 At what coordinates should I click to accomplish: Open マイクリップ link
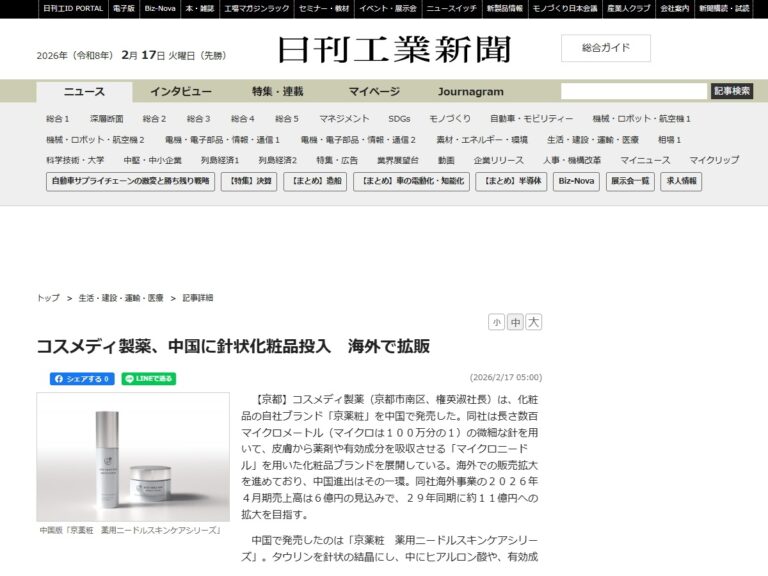(x=714, y=160)
